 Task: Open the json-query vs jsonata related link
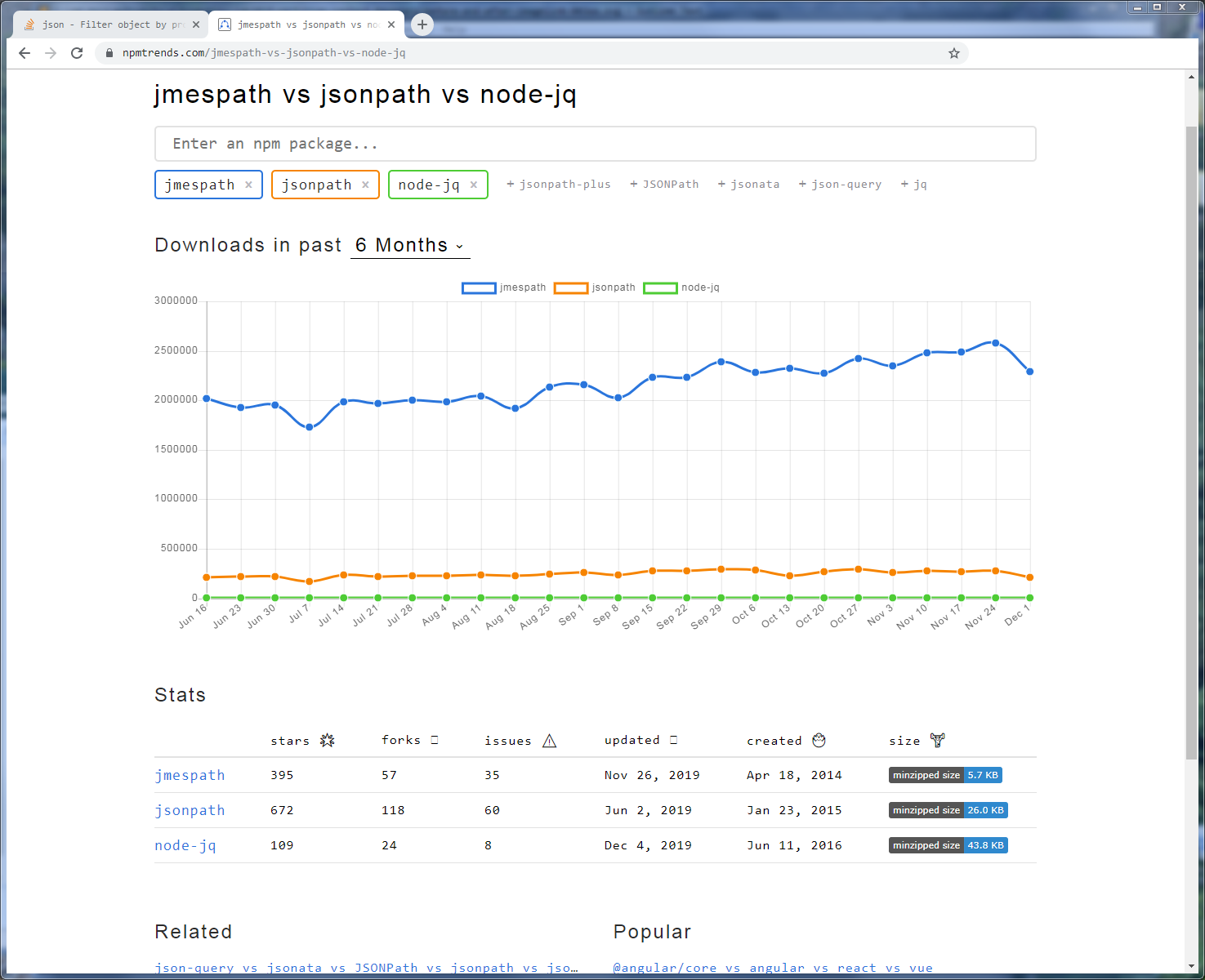(x=366, y=968)
